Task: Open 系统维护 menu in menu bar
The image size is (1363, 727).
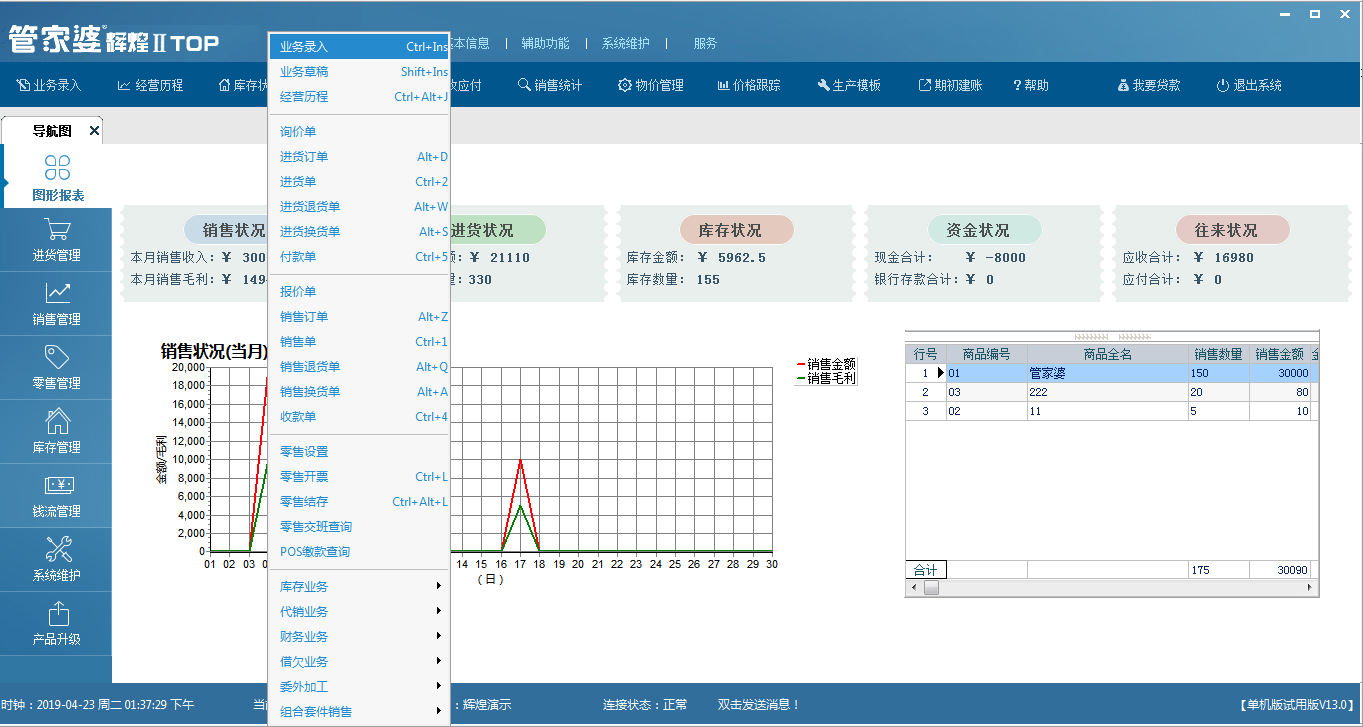Action: click(x=625, y=44)
